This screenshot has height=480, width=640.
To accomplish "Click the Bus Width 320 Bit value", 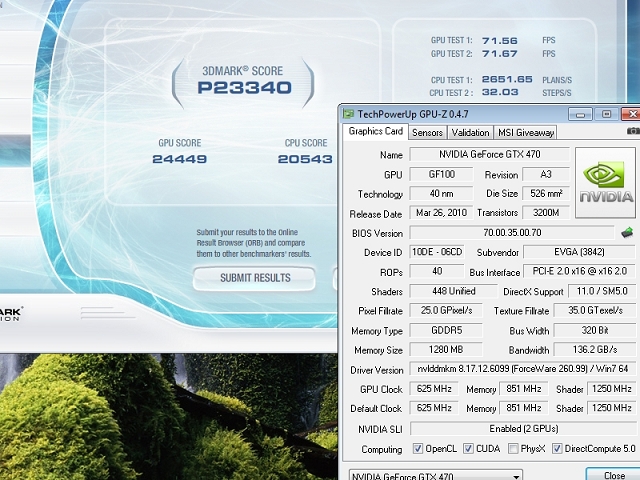I will (x=595, y=330).
